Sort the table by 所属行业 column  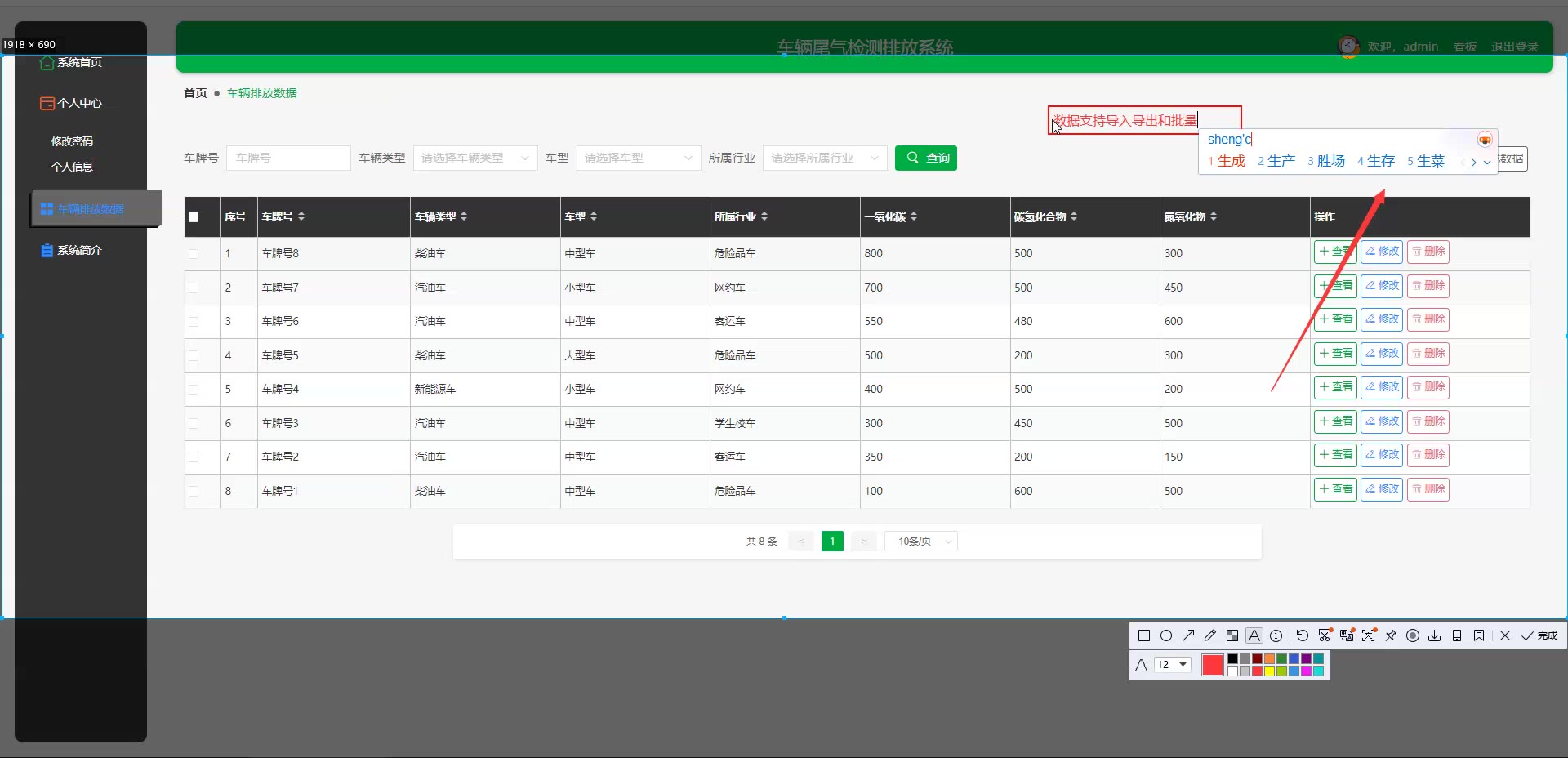pos(764,216)
